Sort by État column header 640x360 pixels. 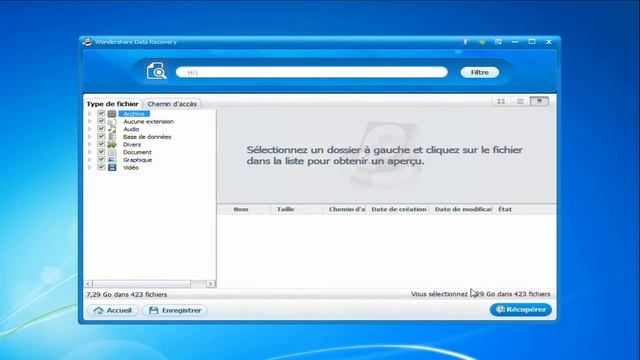point(505,209)
